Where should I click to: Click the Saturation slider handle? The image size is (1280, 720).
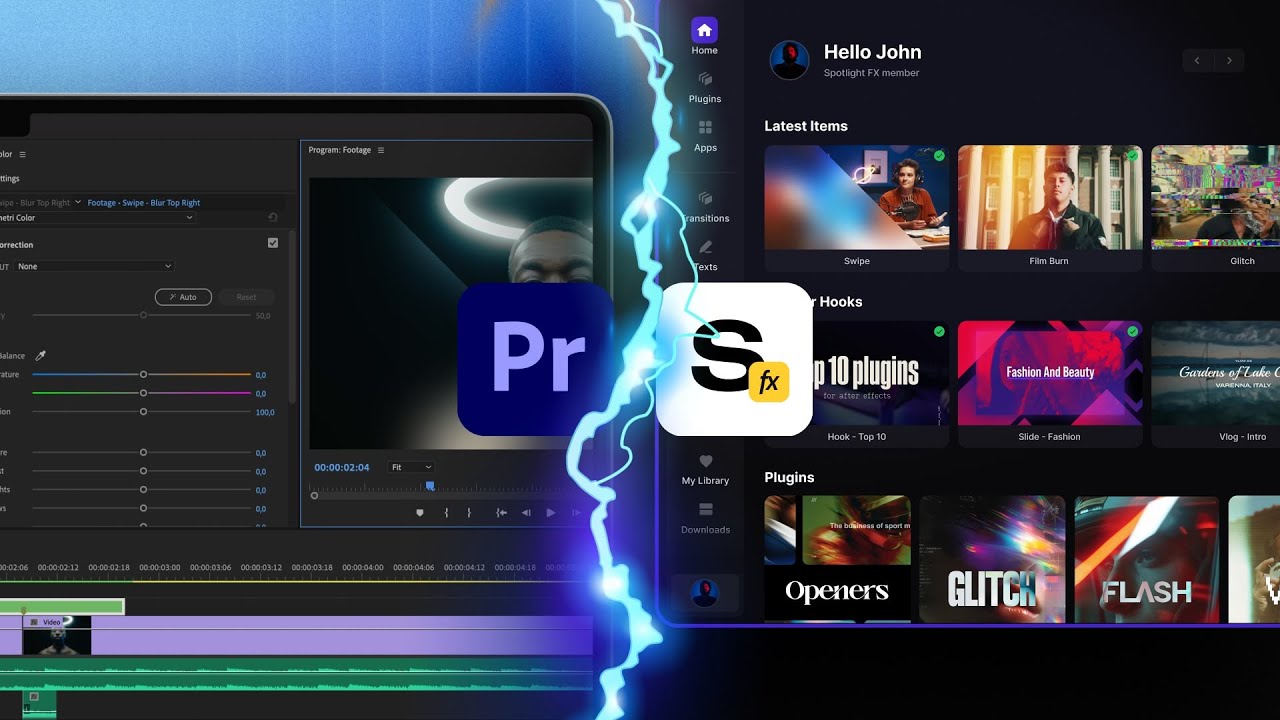143,412
